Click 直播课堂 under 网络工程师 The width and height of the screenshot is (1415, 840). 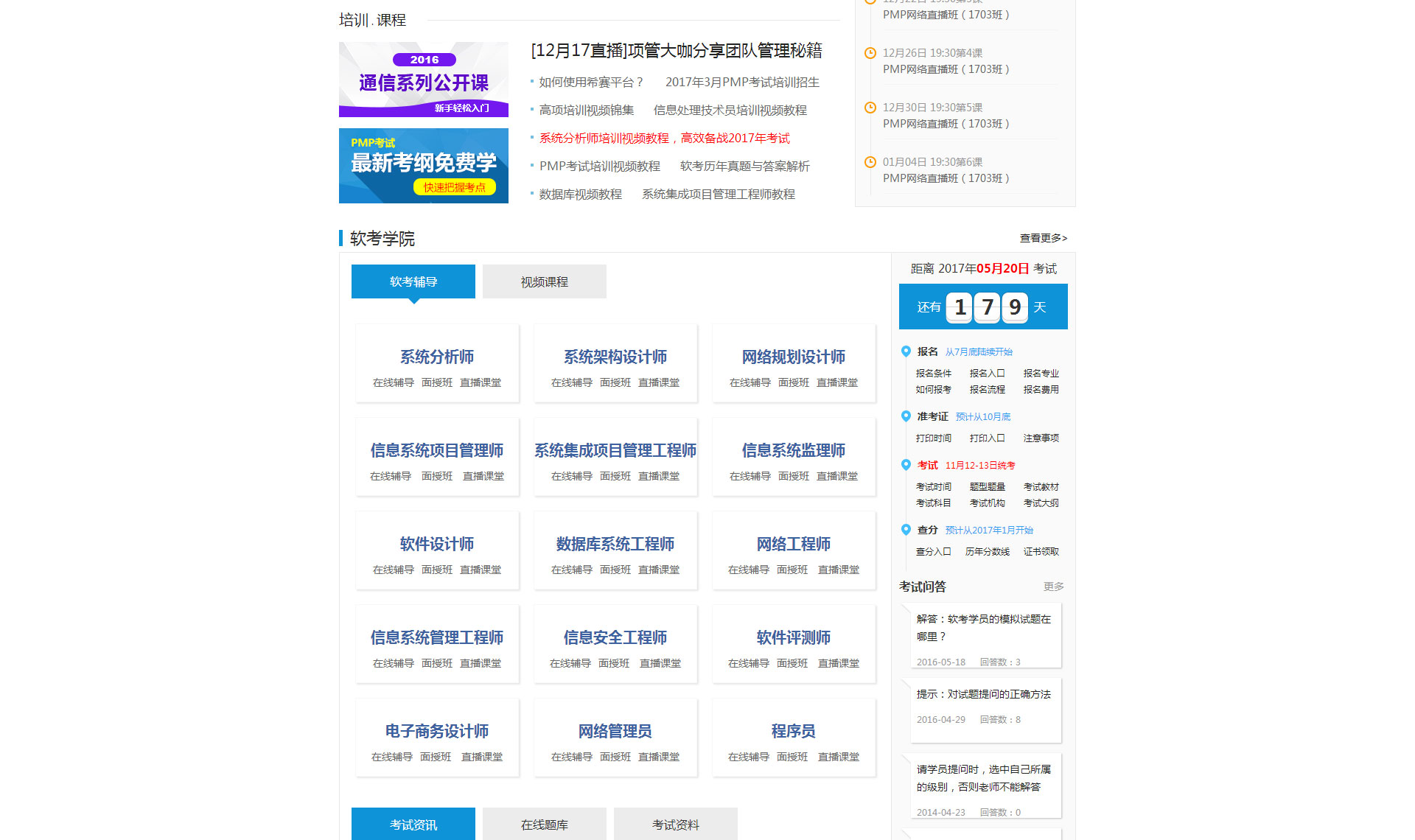838,570
